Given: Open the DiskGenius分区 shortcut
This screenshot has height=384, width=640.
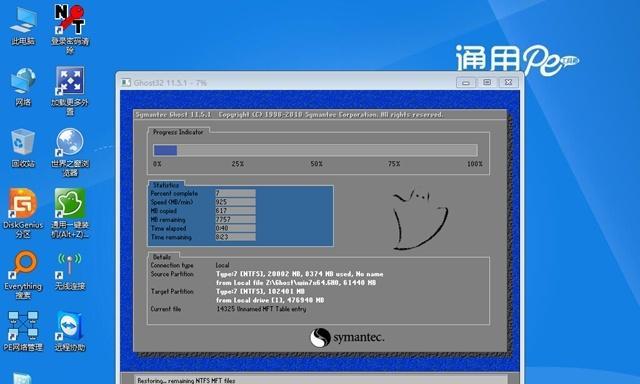Looking at the screenshot, I should coord(23,213).
